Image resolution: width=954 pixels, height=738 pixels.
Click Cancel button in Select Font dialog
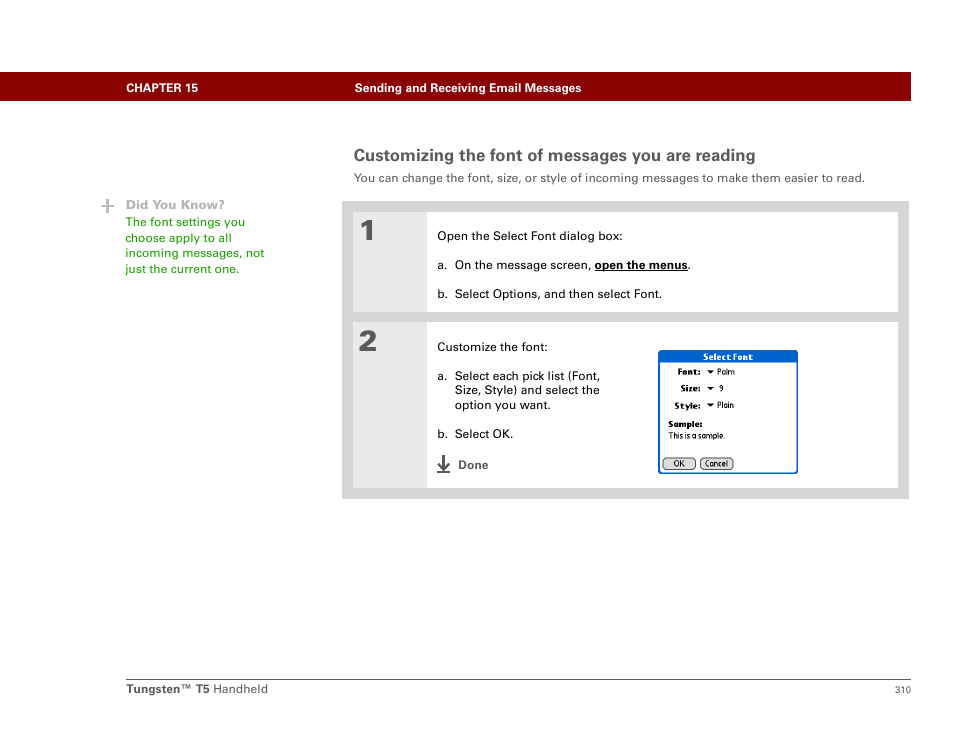717,464
